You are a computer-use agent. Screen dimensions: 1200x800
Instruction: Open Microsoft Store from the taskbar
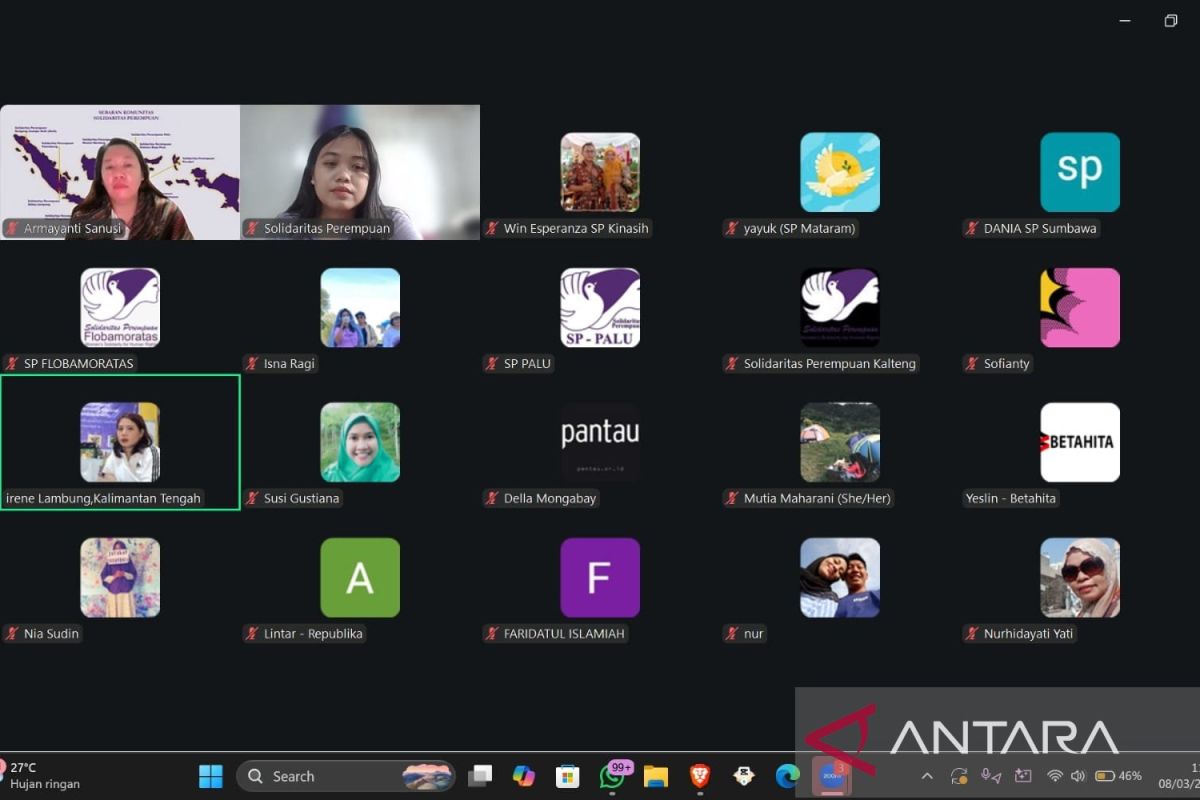pos(568,776)
